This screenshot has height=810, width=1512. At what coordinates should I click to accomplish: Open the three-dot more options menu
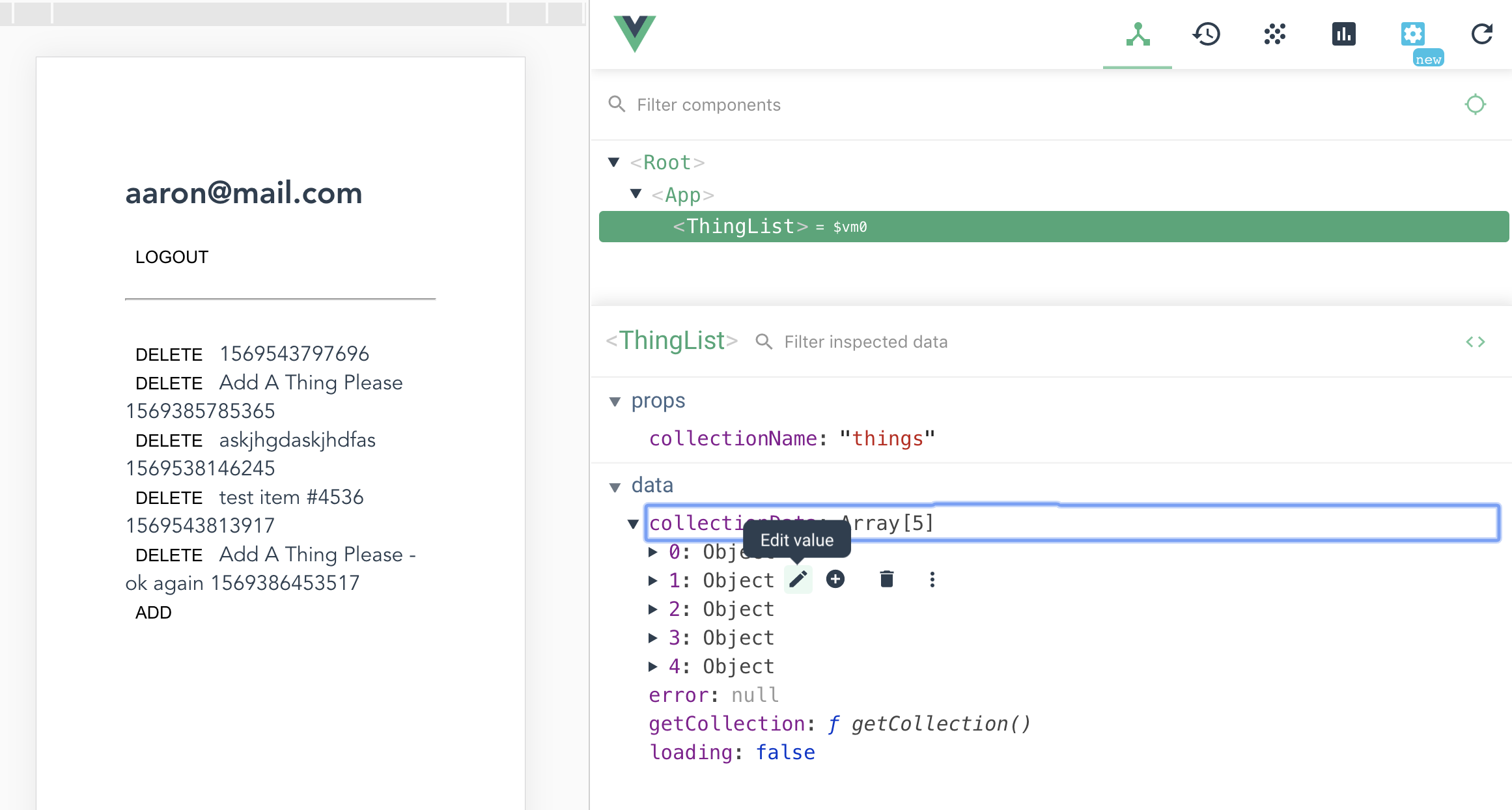click(x=932, y=579)
